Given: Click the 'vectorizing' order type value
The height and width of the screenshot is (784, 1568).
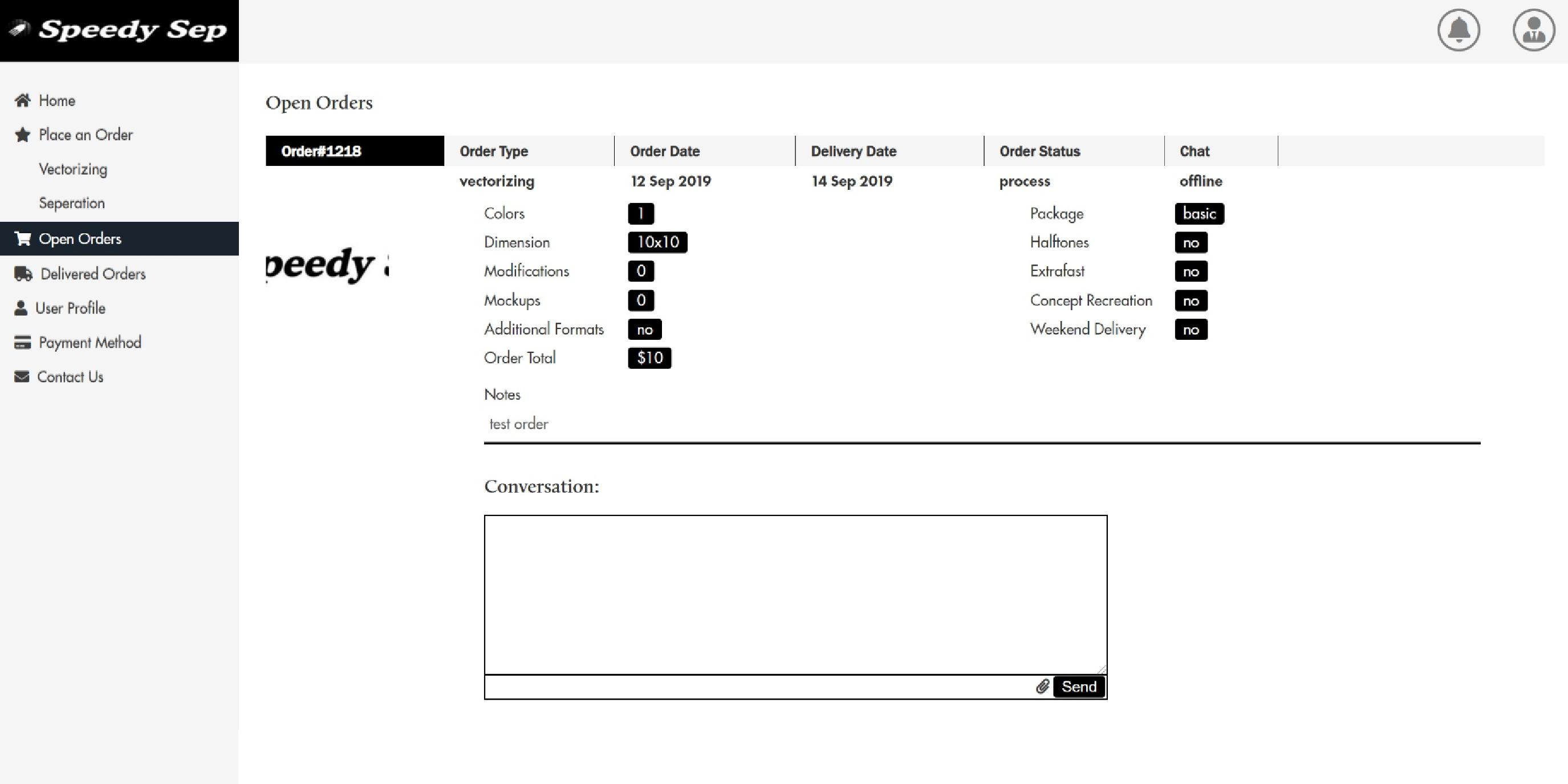Looking at the screenshot, I should tap(497, 181).
